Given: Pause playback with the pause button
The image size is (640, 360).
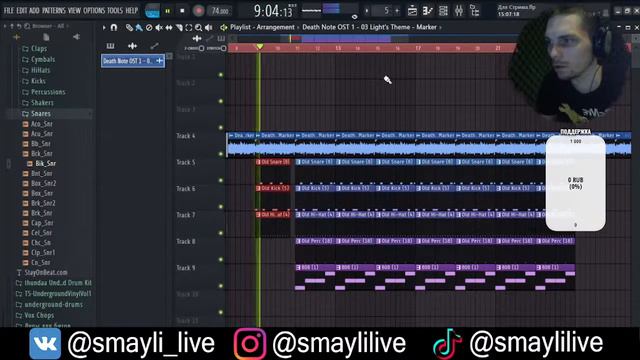Looking at the screenshot, I should [x=167, y=11].
